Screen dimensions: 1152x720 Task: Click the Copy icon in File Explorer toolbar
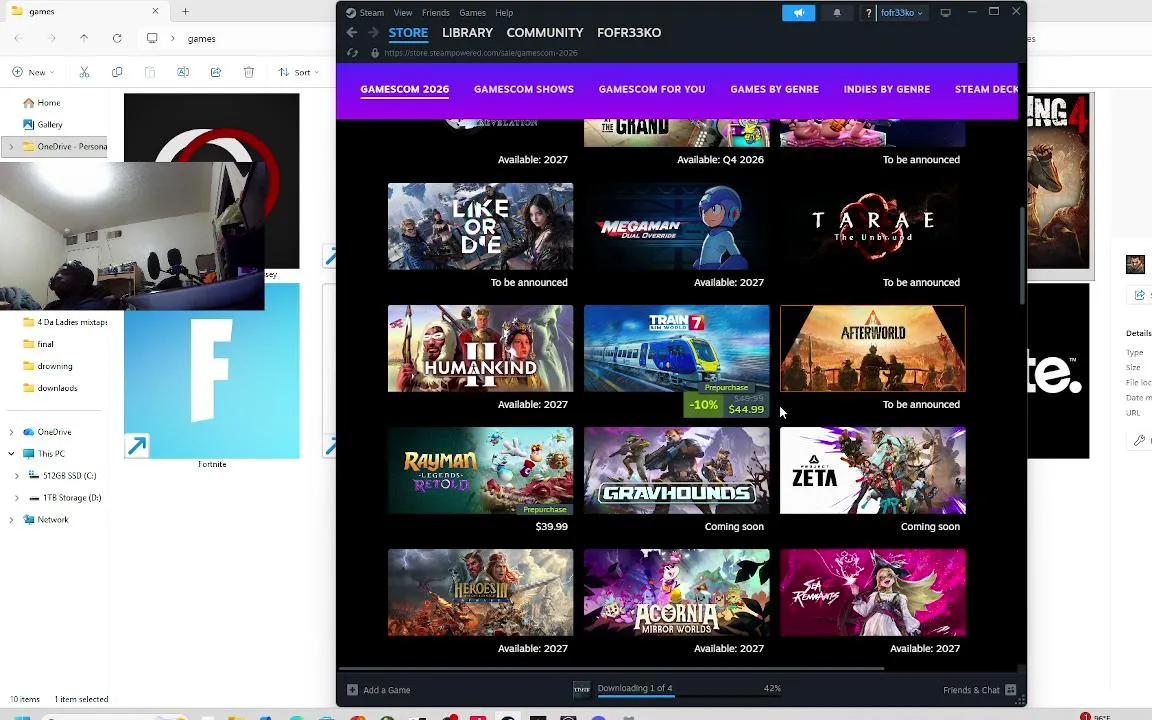[117, 72]
